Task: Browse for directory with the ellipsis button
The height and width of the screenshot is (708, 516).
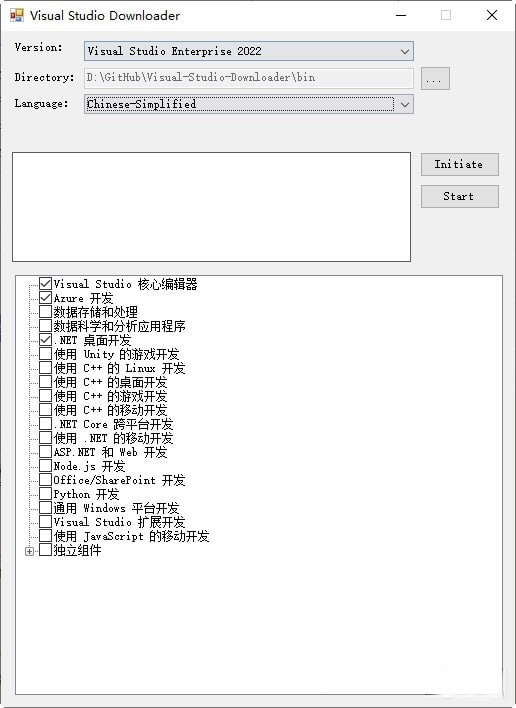Action: (x=435, y=79)
